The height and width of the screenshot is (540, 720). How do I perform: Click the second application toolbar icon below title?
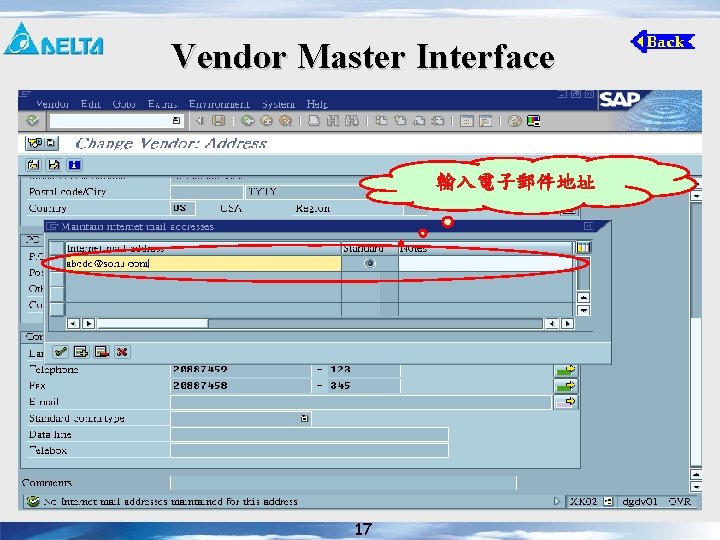(x=54, y=165)
